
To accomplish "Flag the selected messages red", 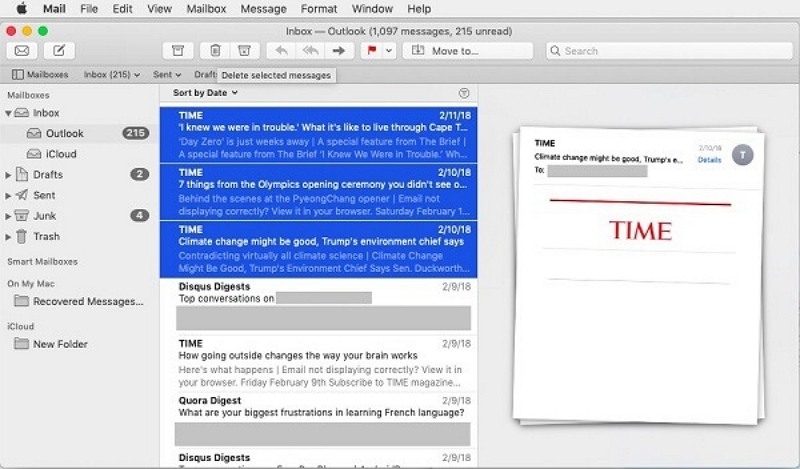I will pos(372,51).
